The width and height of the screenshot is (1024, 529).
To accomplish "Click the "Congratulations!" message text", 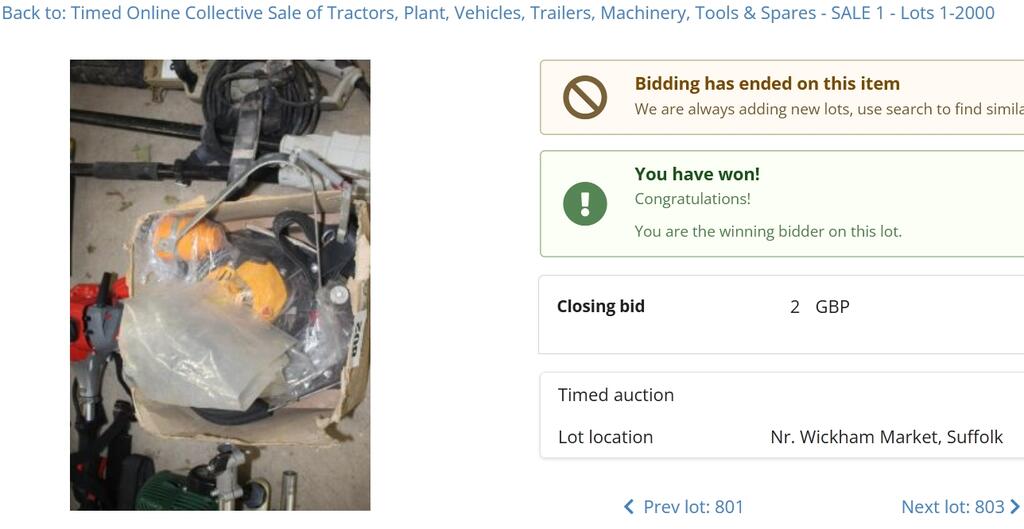I will tap(692, 199).
